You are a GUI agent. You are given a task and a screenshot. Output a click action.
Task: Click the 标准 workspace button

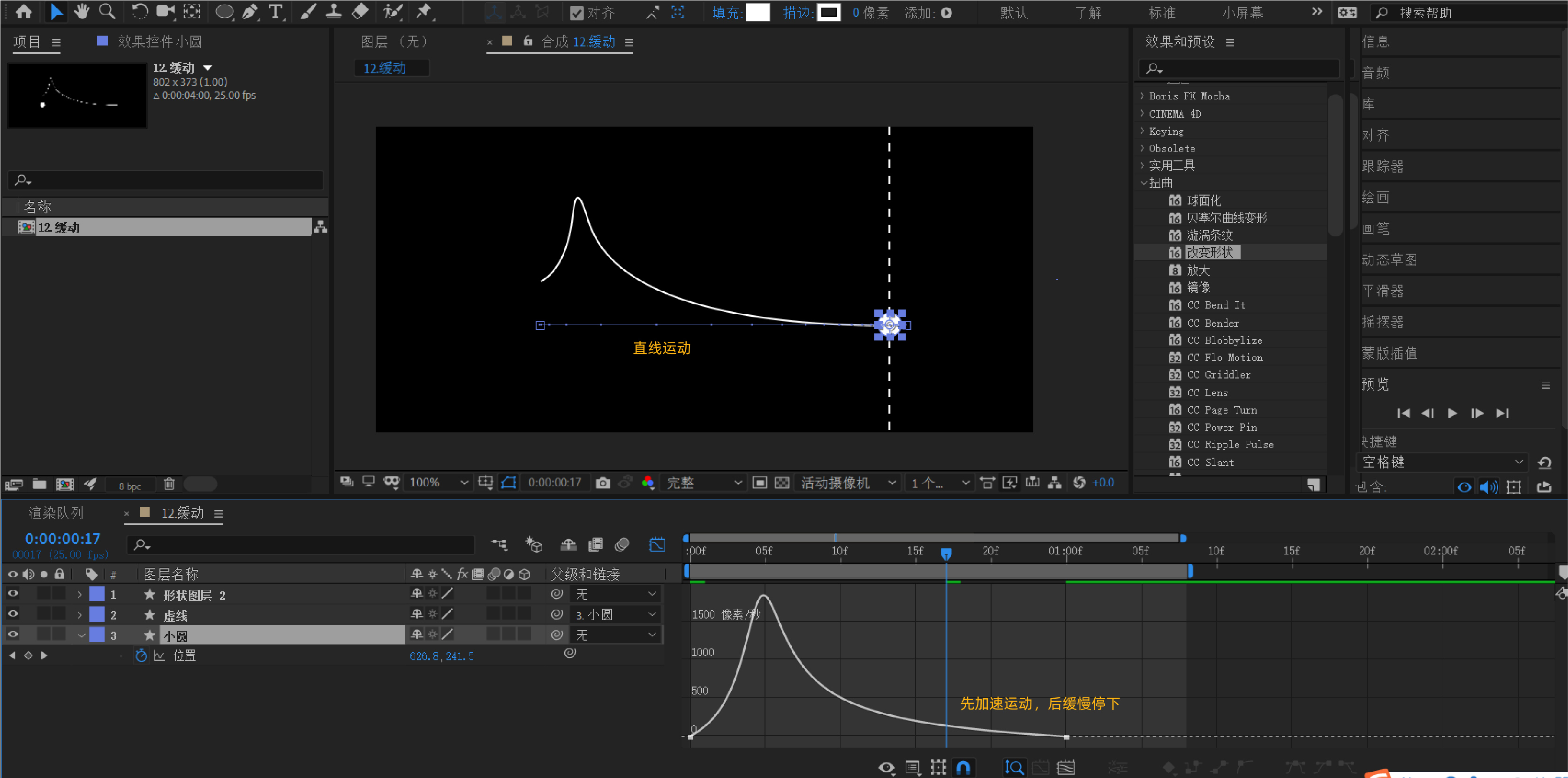[1161, 13]
